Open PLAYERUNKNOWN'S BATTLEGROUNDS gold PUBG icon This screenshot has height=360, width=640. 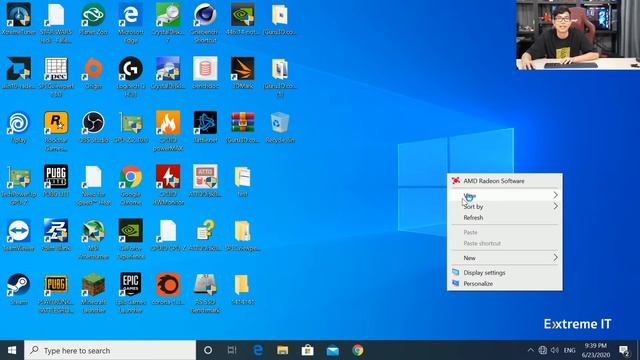point(56,292)
